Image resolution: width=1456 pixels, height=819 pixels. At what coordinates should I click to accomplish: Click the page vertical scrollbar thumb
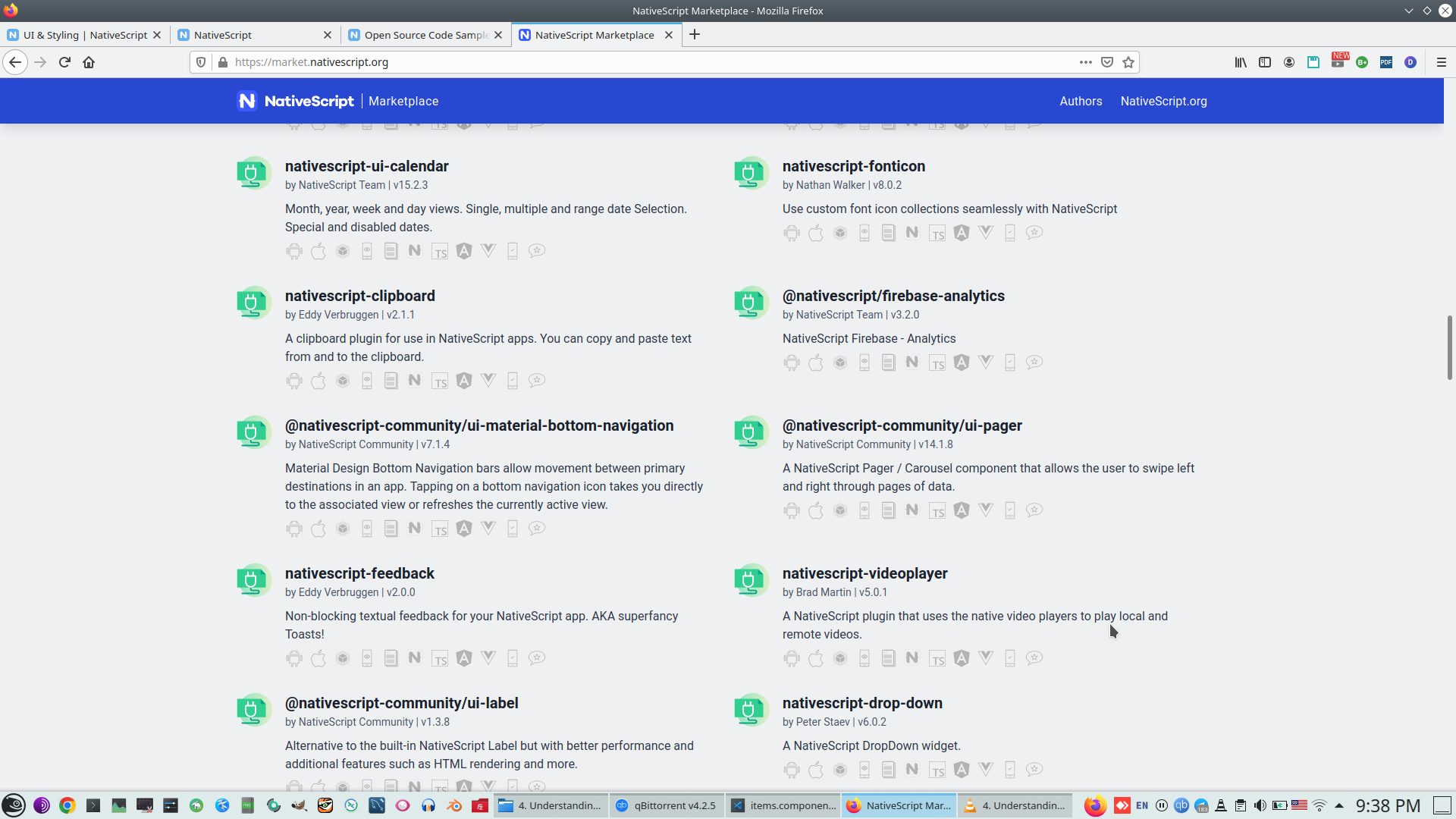pyautogui.click(x=1449, y=347)
